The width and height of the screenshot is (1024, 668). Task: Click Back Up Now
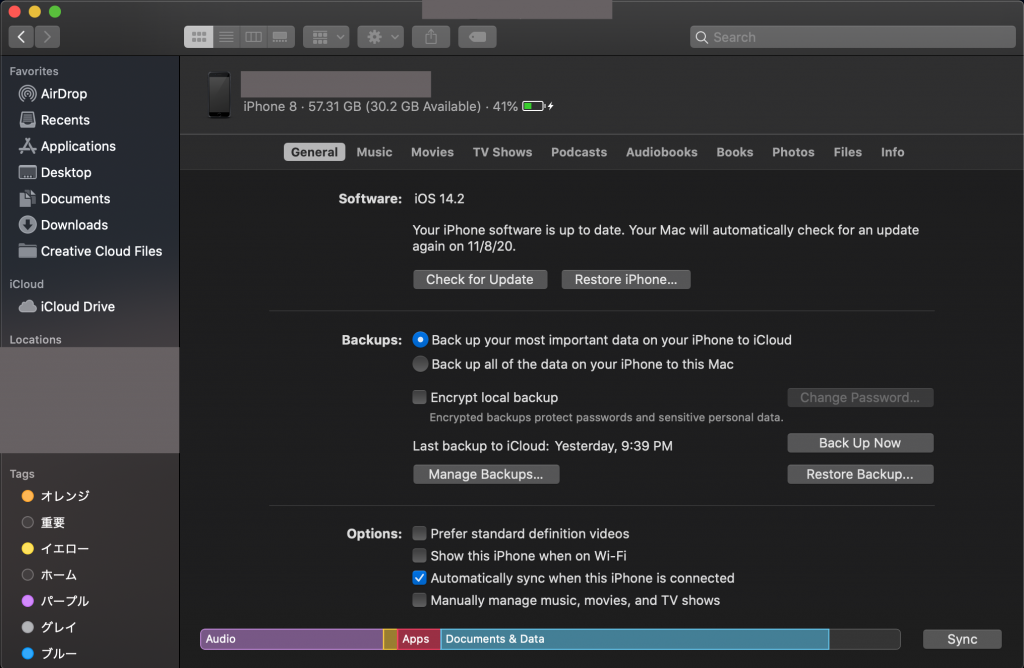[x=860, y=443]
